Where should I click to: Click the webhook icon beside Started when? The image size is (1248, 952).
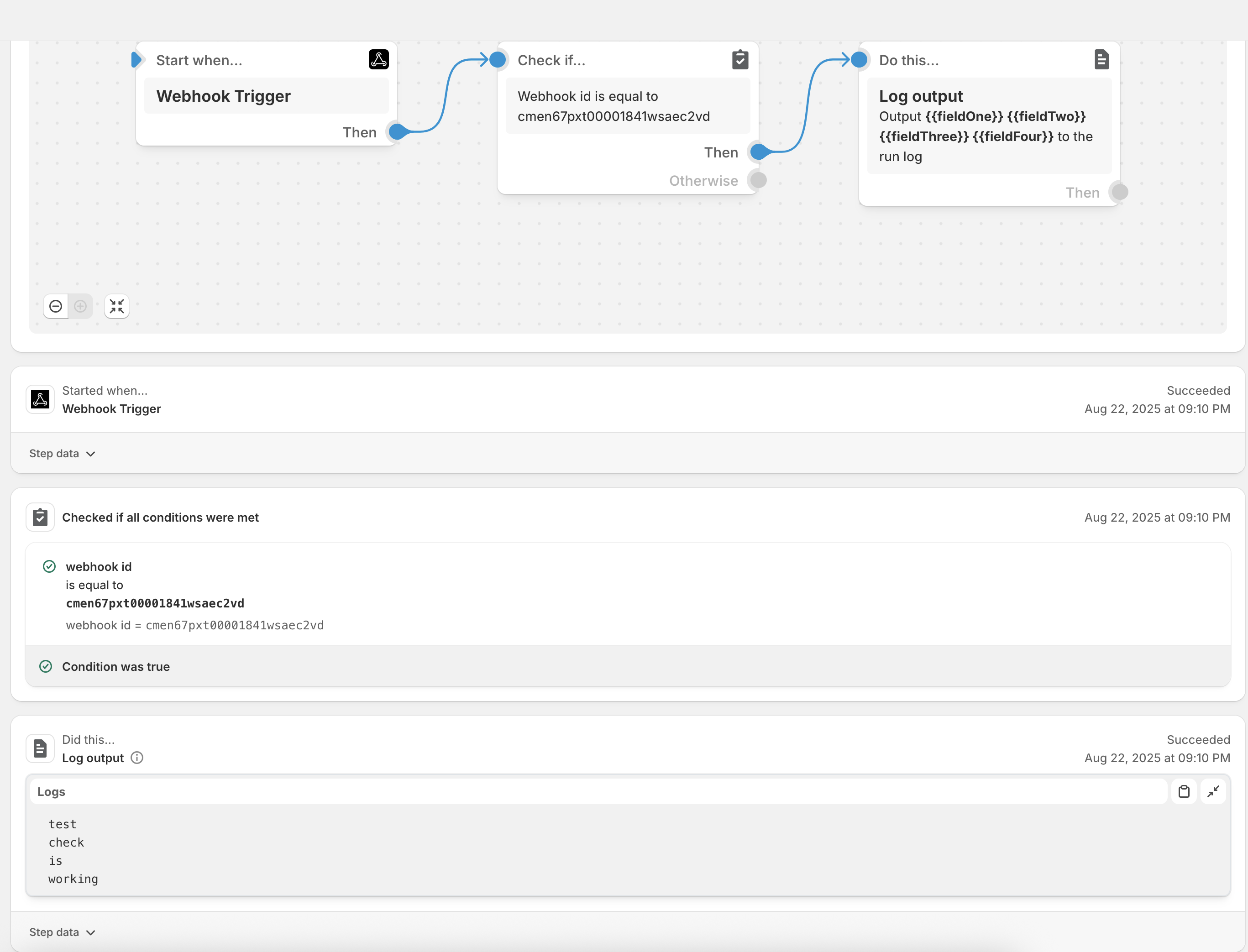click(40, 399)
